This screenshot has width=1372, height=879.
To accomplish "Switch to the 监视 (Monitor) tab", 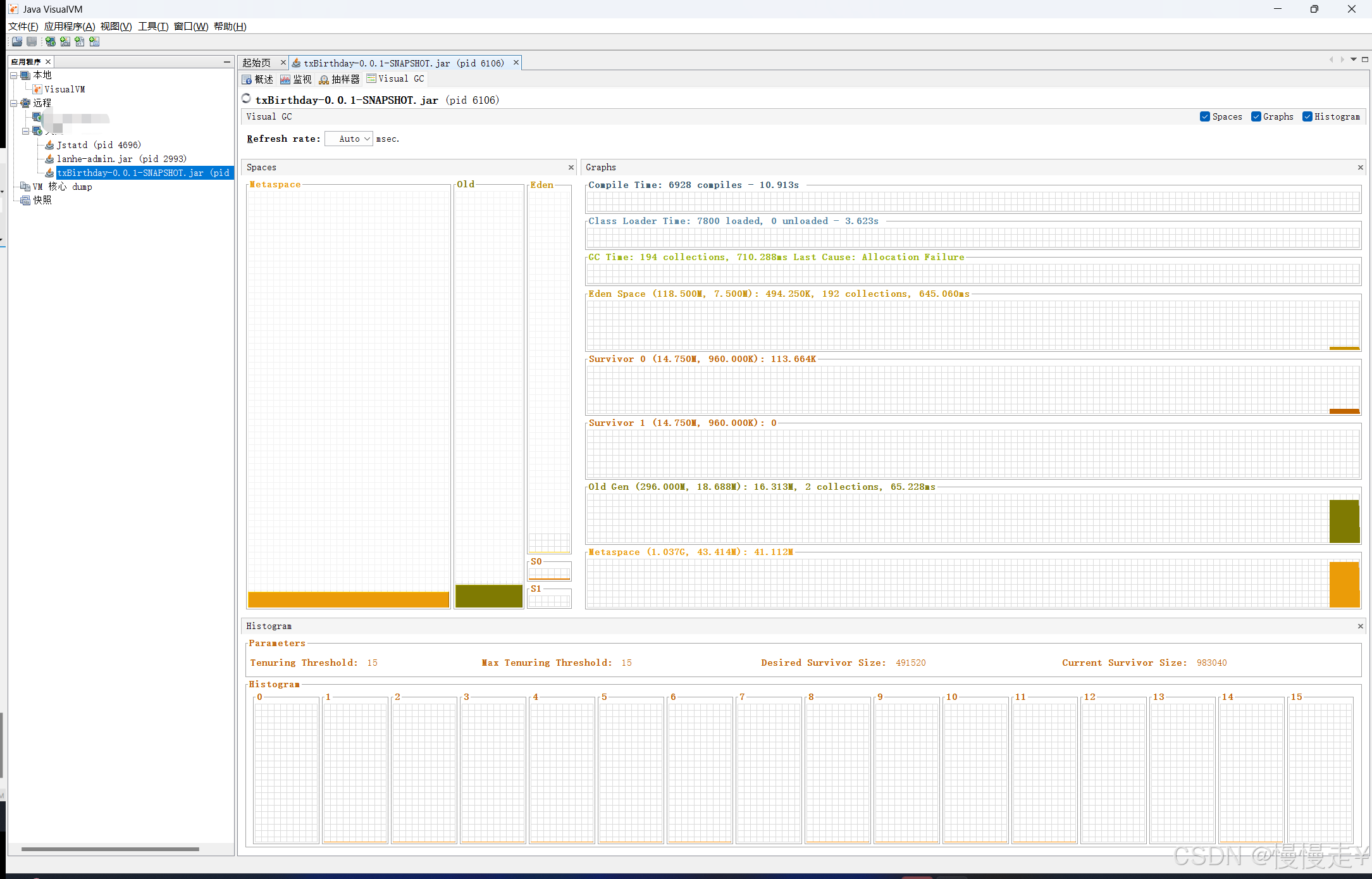I will pyautogui.click(x=296, y=79).
